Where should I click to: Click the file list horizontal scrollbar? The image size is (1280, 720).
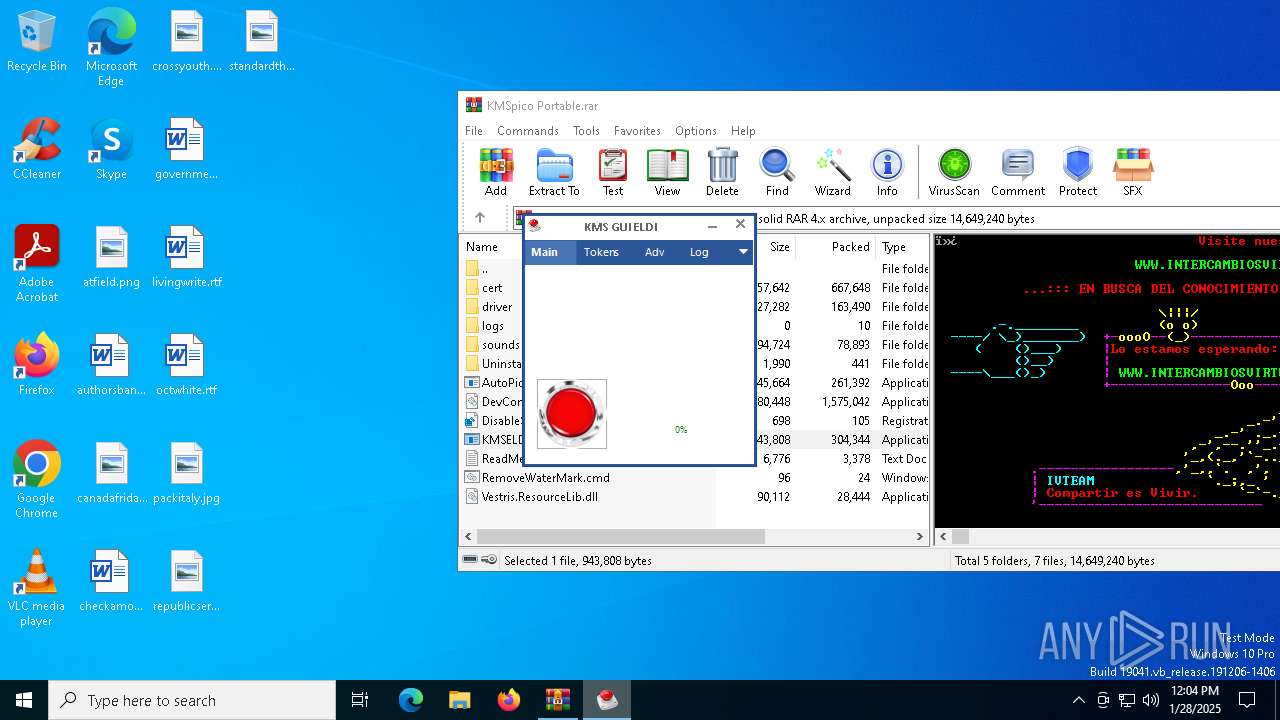click(x=620, y=537)
